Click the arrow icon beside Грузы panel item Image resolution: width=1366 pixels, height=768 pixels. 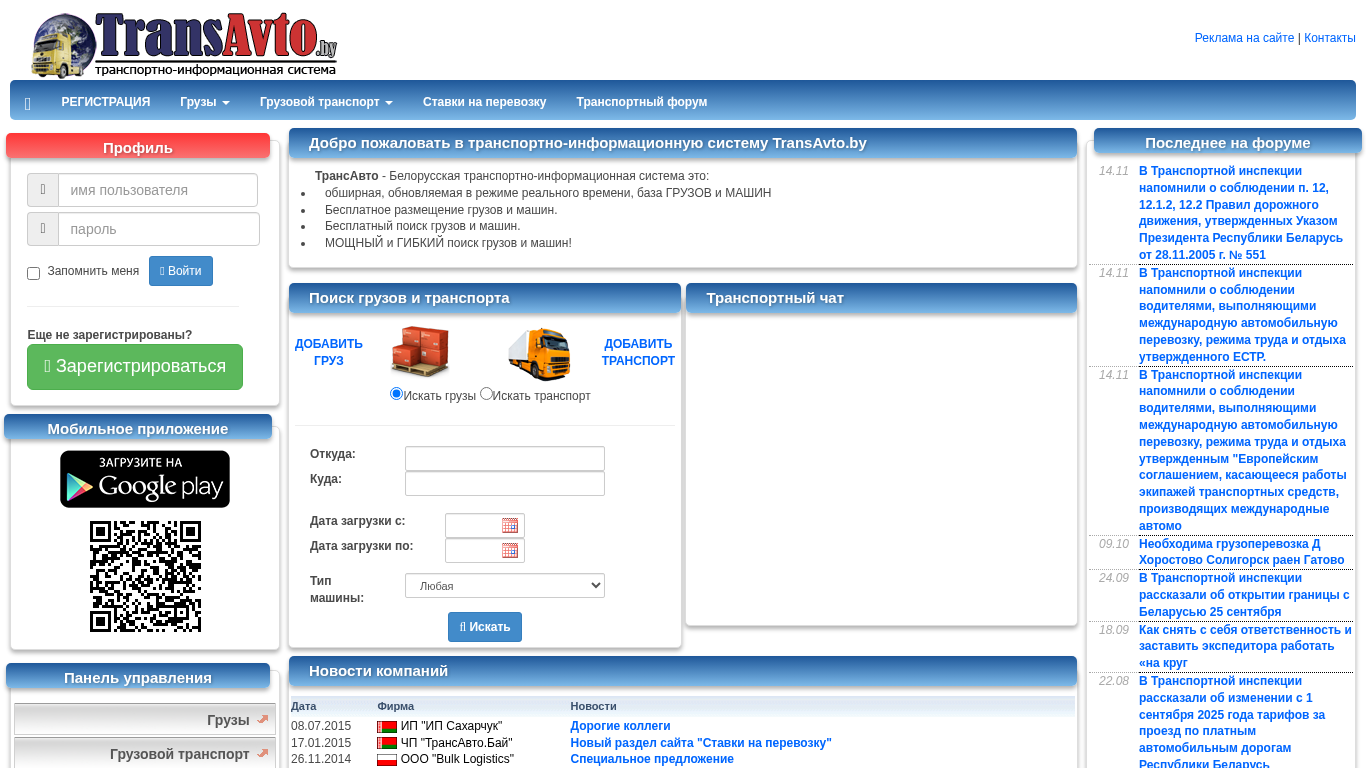262,719
